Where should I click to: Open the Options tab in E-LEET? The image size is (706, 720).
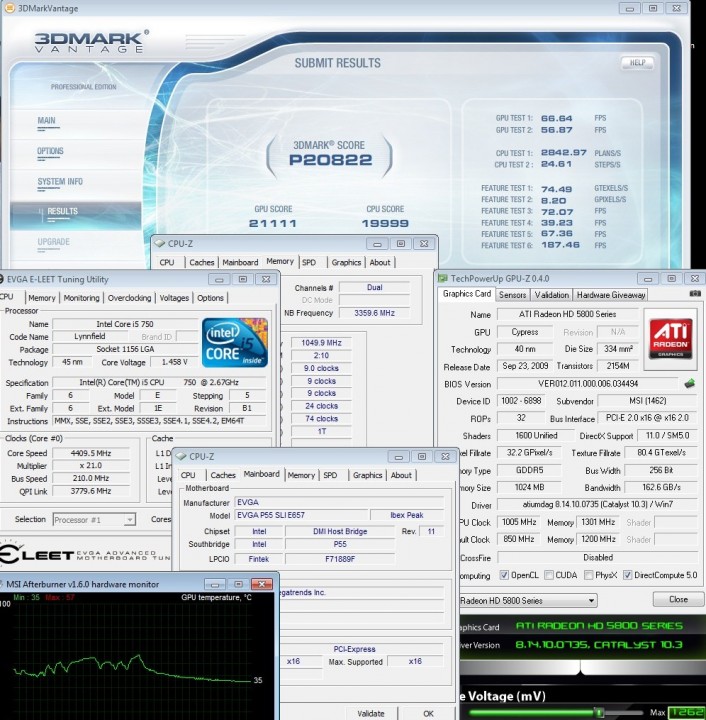point(210,298)
